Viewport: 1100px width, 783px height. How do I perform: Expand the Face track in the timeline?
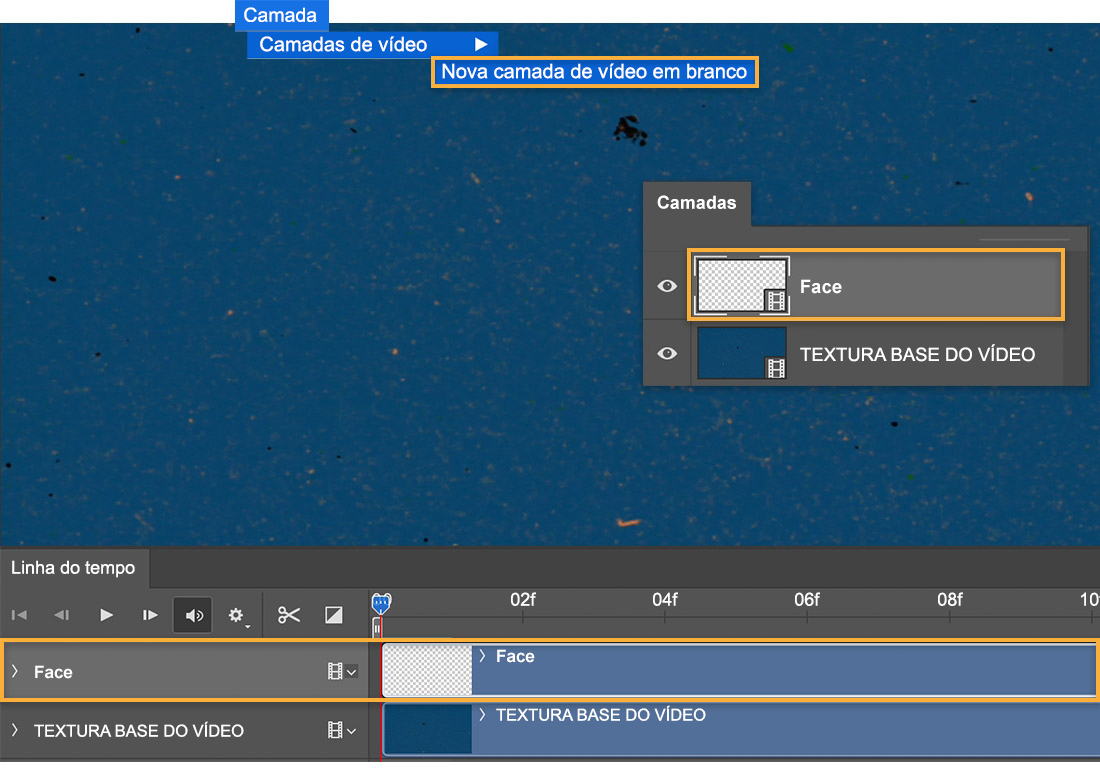(x=15, y=671)
